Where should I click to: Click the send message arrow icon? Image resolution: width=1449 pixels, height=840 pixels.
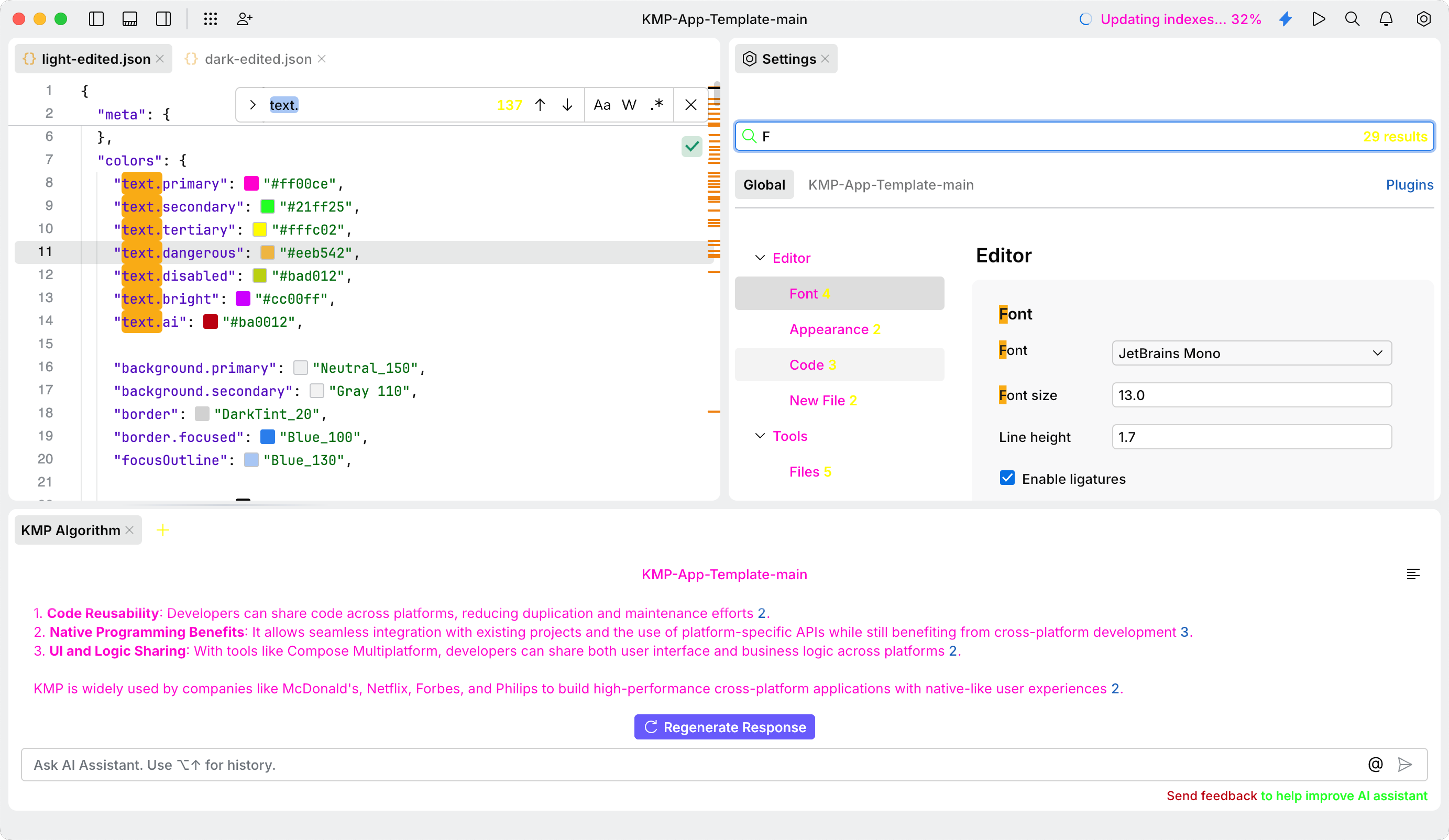[x=1404, y=764]
